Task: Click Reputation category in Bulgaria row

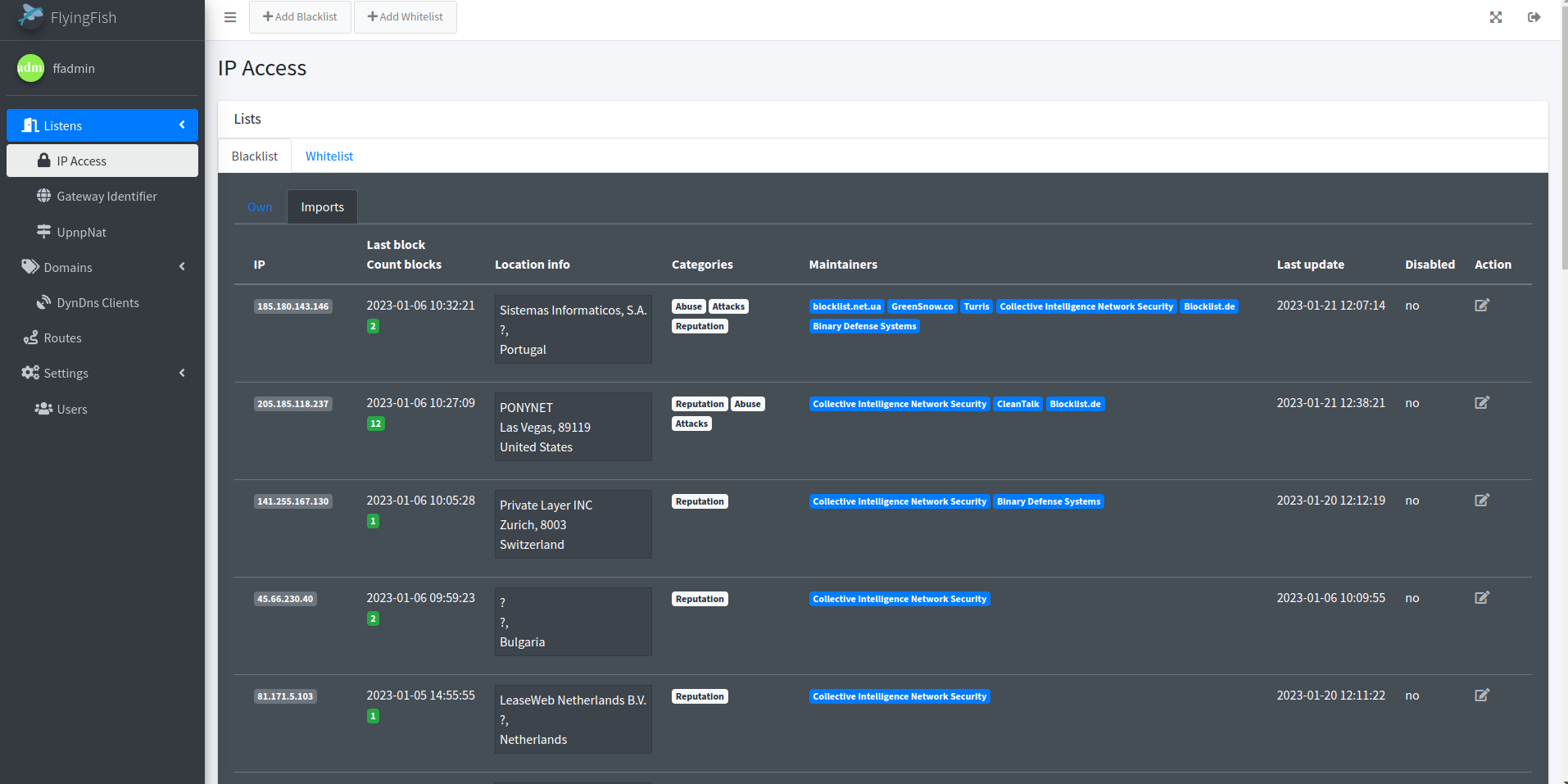Action: tap(700, 599)
